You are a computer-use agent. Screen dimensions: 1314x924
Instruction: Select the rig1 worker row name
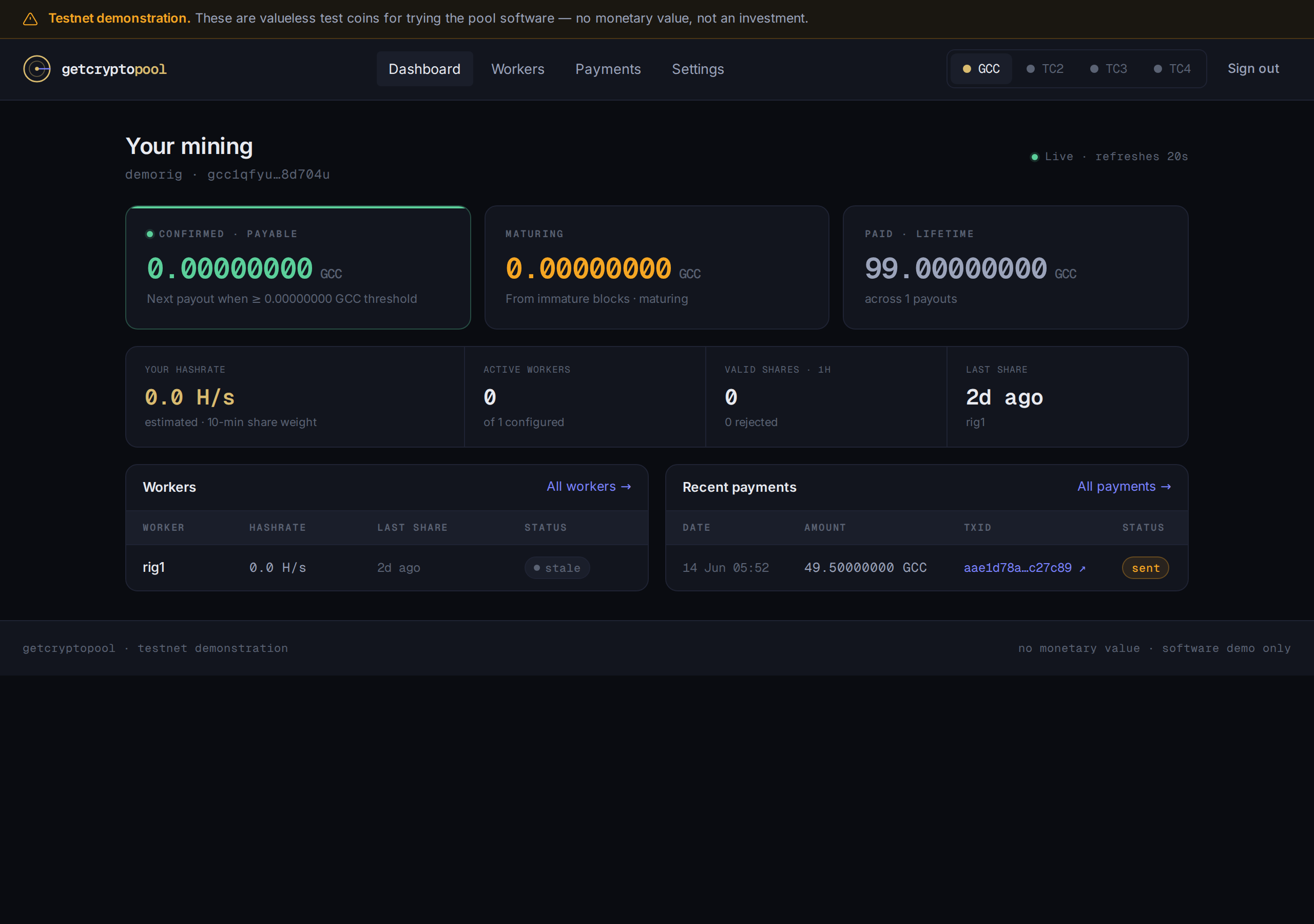153,567
